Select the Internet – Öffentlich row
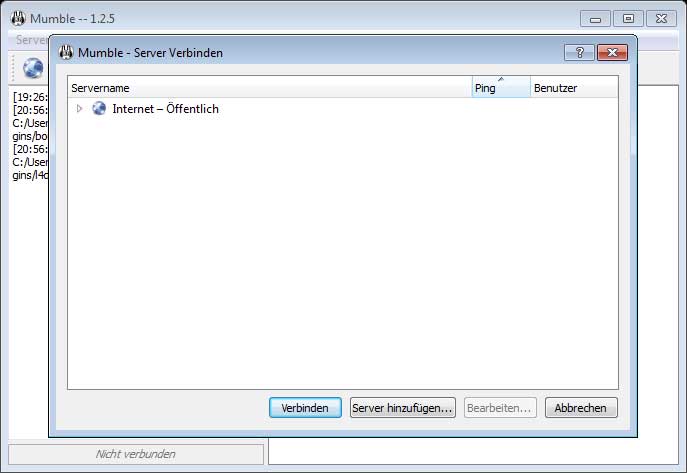 pyautogui.click(x=343, y=109)
